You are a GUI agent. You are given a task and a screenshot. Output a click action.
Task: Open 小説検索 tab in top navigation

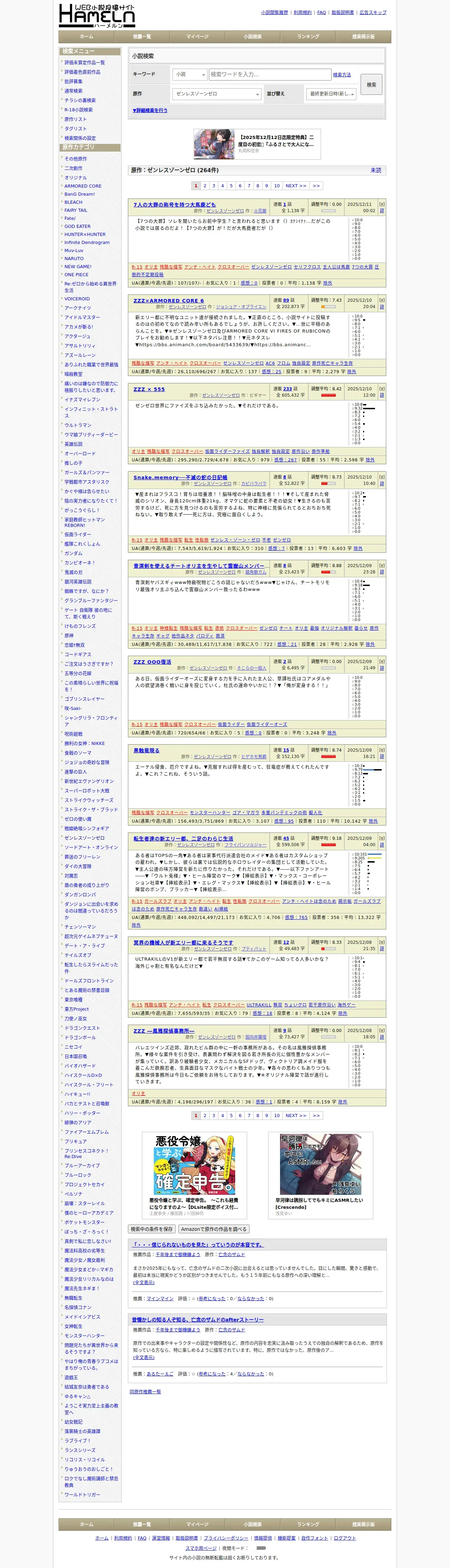pyautogui.click(x=252, y=37)
